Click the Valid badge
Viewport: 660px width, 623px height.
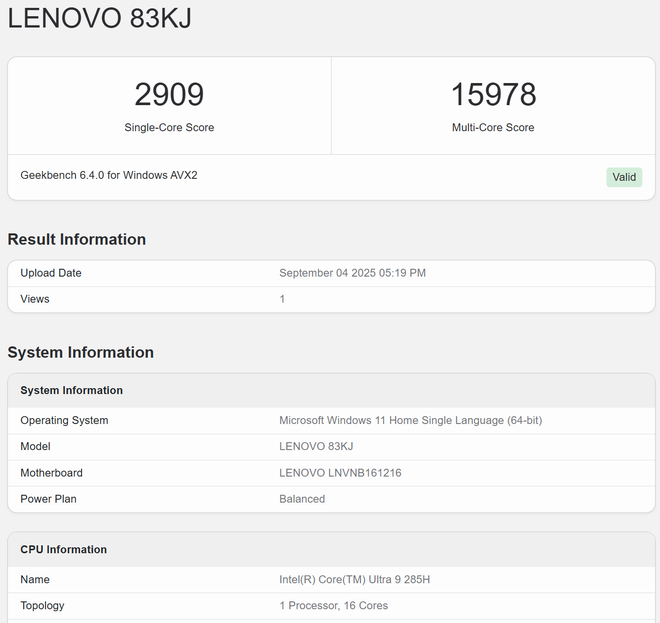coord(624,177)
